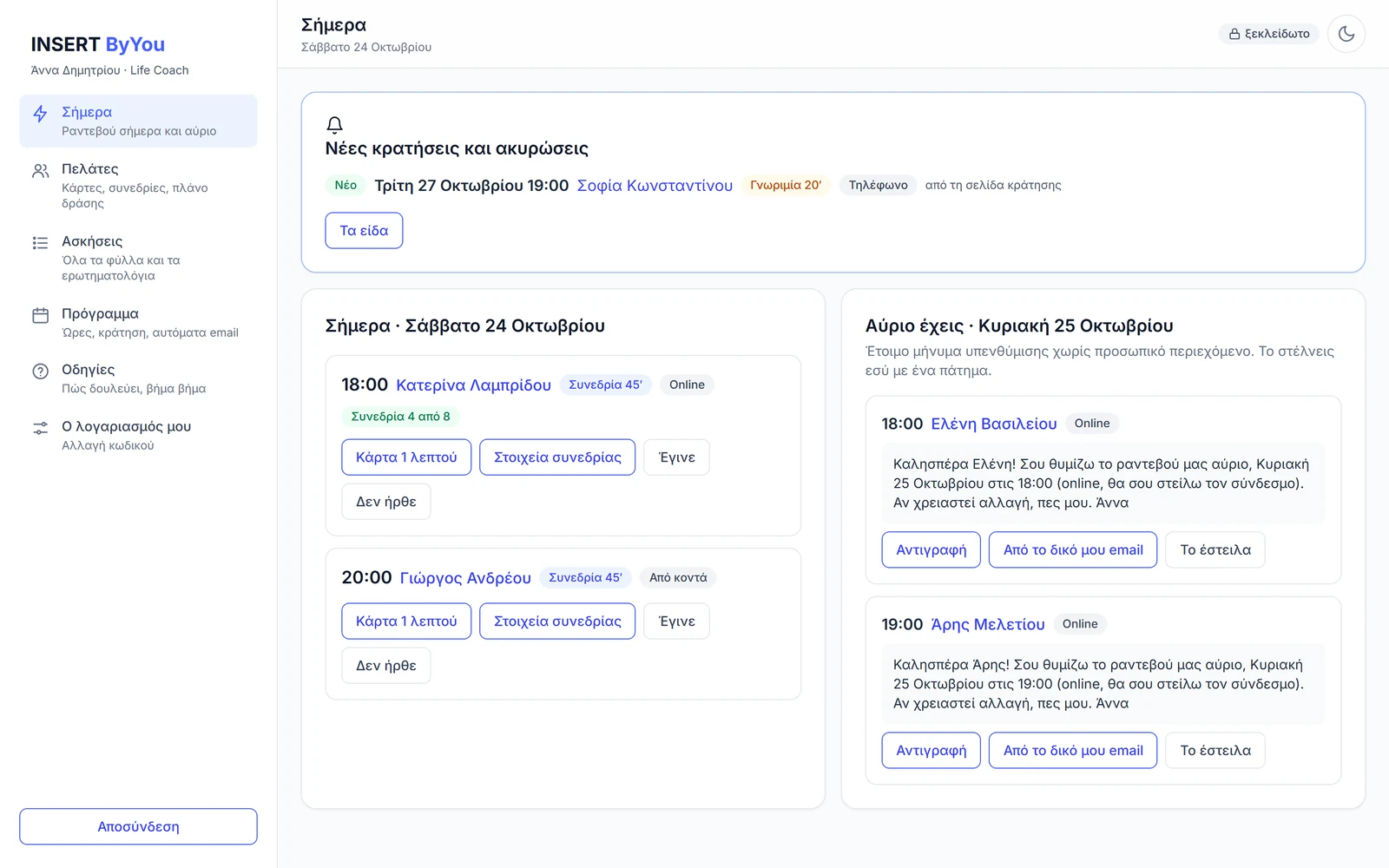
Task: Acknowledge new bookings with Τα είδα
Action: pyautogui.click(x=364, y=231)
